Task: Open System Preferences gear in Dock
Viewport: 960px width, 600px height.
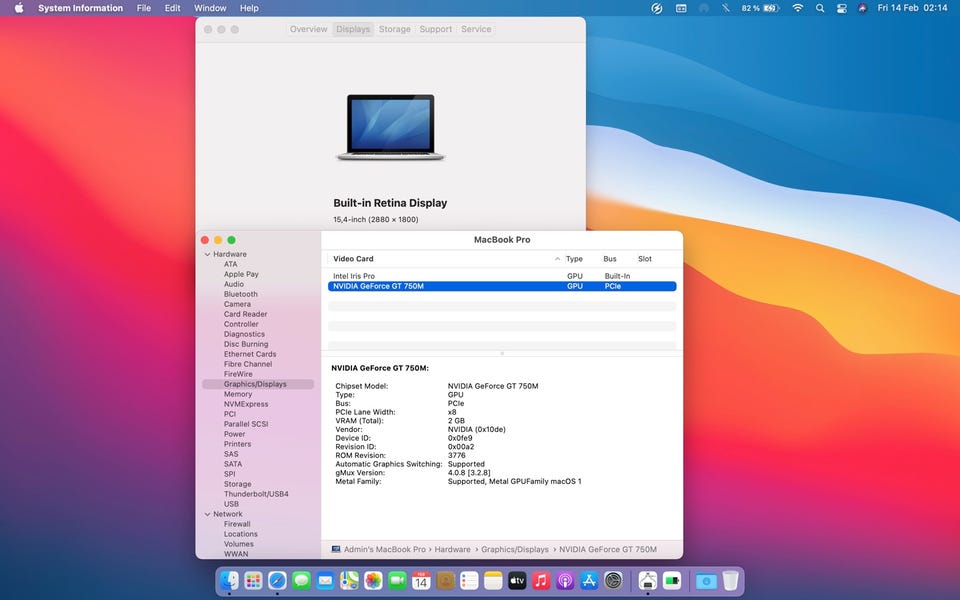Action: pyautogui.click(x=613, y=580)
